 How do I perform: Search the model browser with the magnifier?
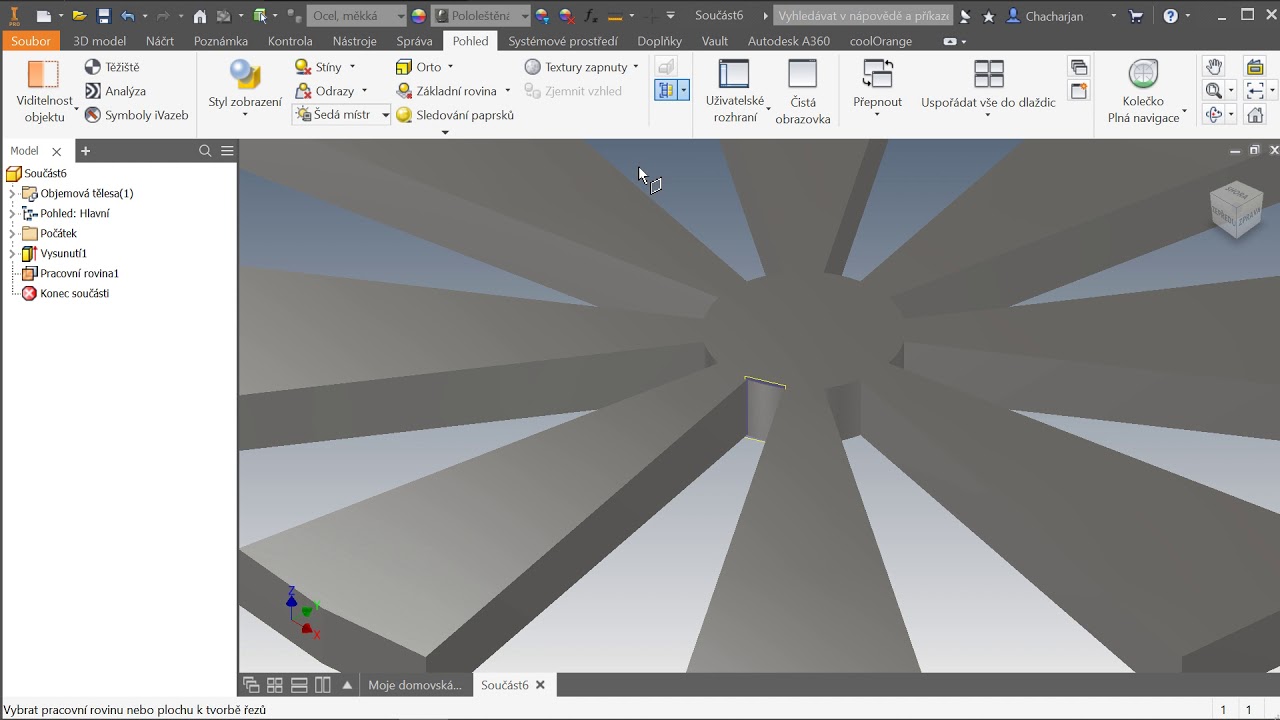tap(205, 151)
